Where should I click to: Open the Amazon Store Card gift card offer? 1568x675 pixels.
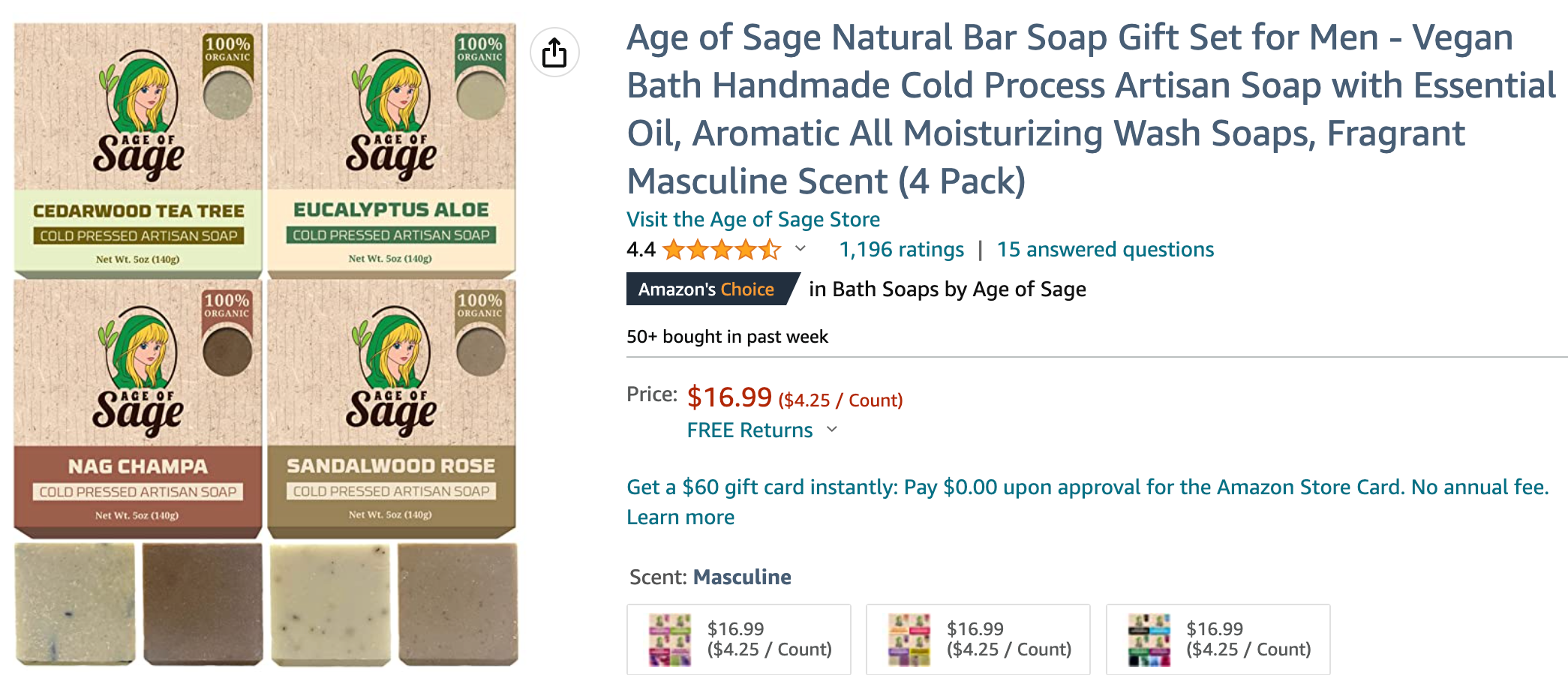1087,487
